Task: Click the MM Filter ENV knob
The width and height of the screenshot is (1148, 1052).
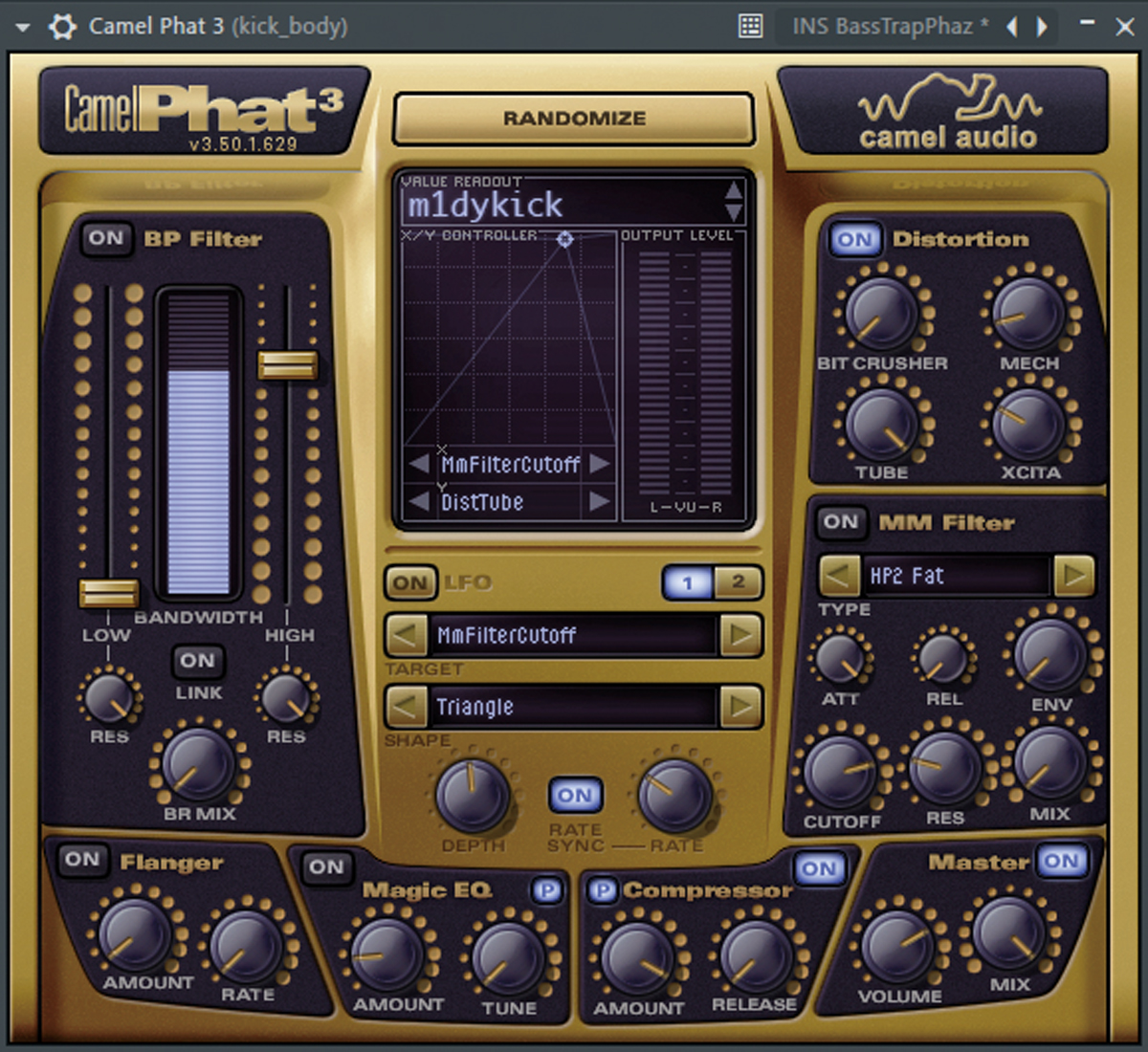Action: tap(1049, 655)
